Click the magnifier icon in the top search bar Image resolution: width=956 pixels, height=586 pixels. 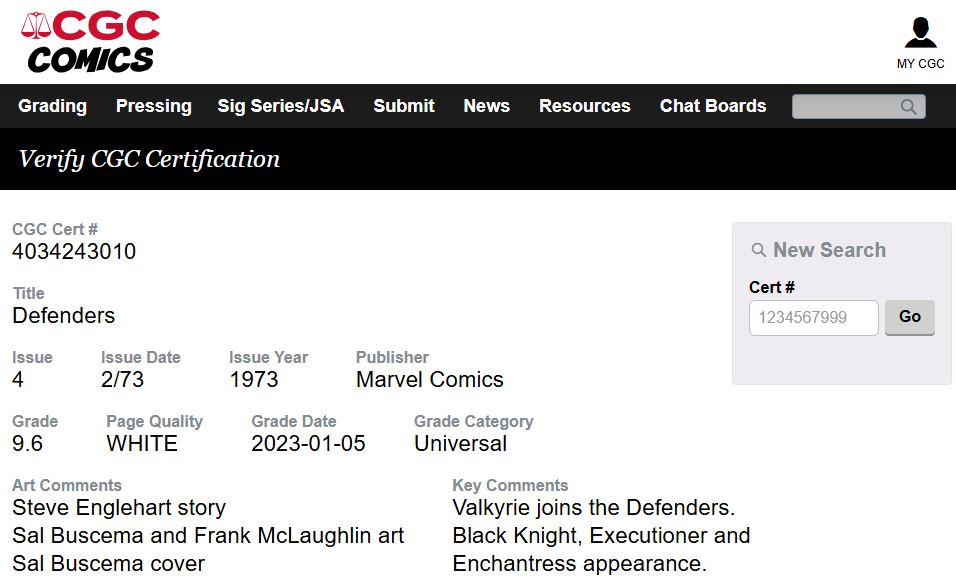908,107
